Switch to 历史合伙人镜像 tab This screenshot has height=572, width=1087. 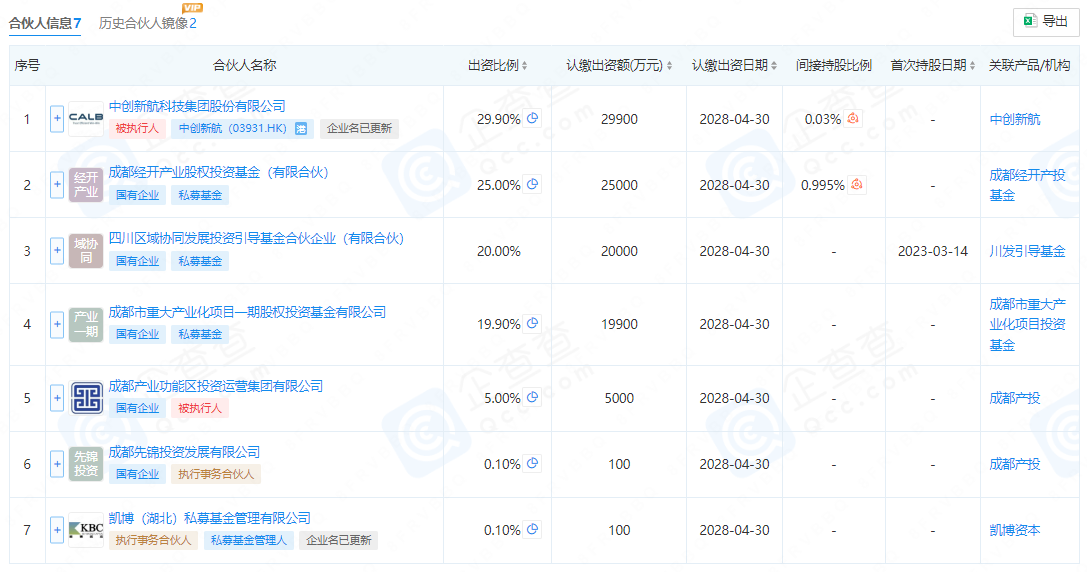(x=147, y=23)
